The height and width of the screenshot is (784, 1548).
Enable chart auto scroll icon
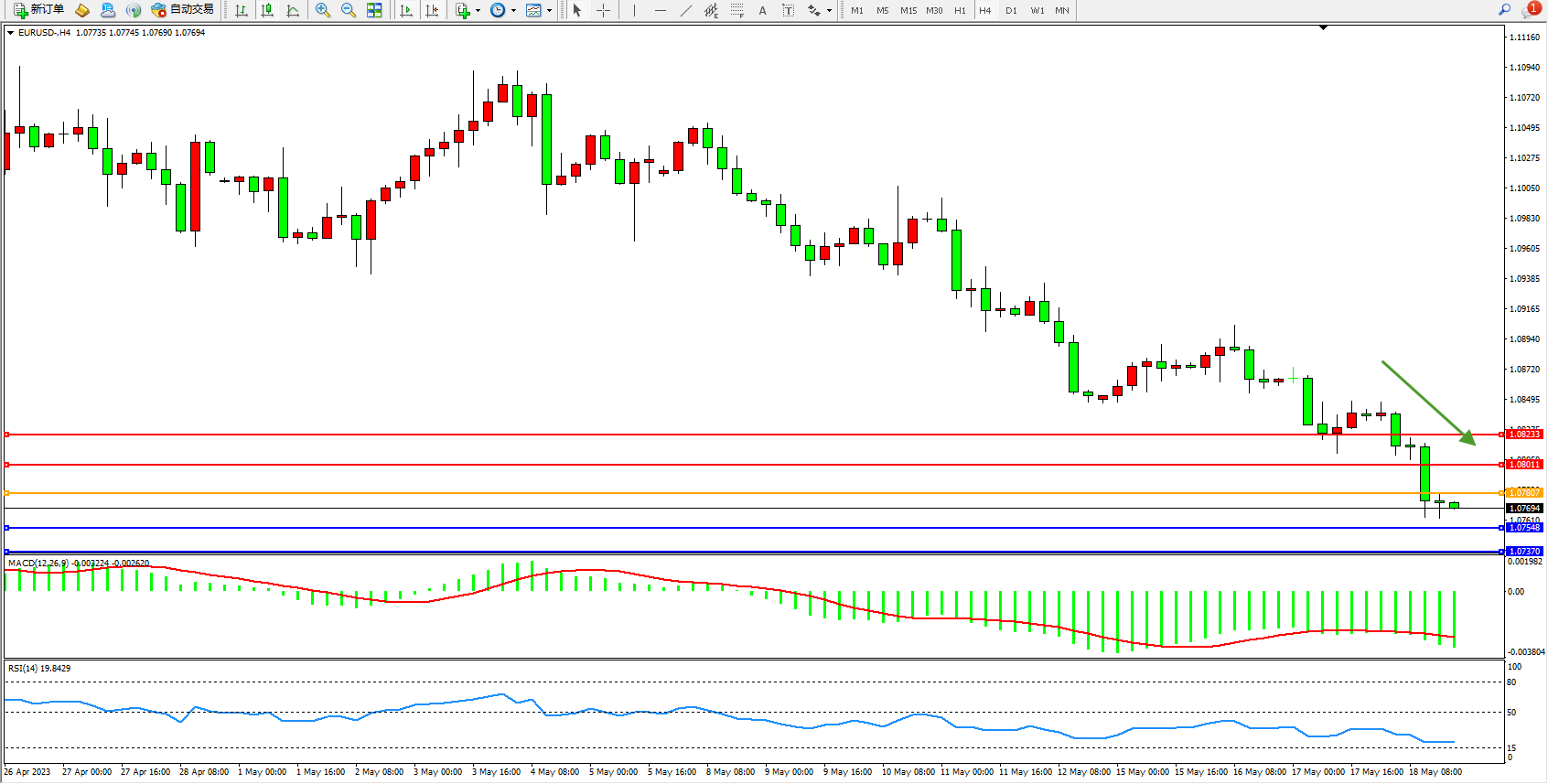(406, 10)
